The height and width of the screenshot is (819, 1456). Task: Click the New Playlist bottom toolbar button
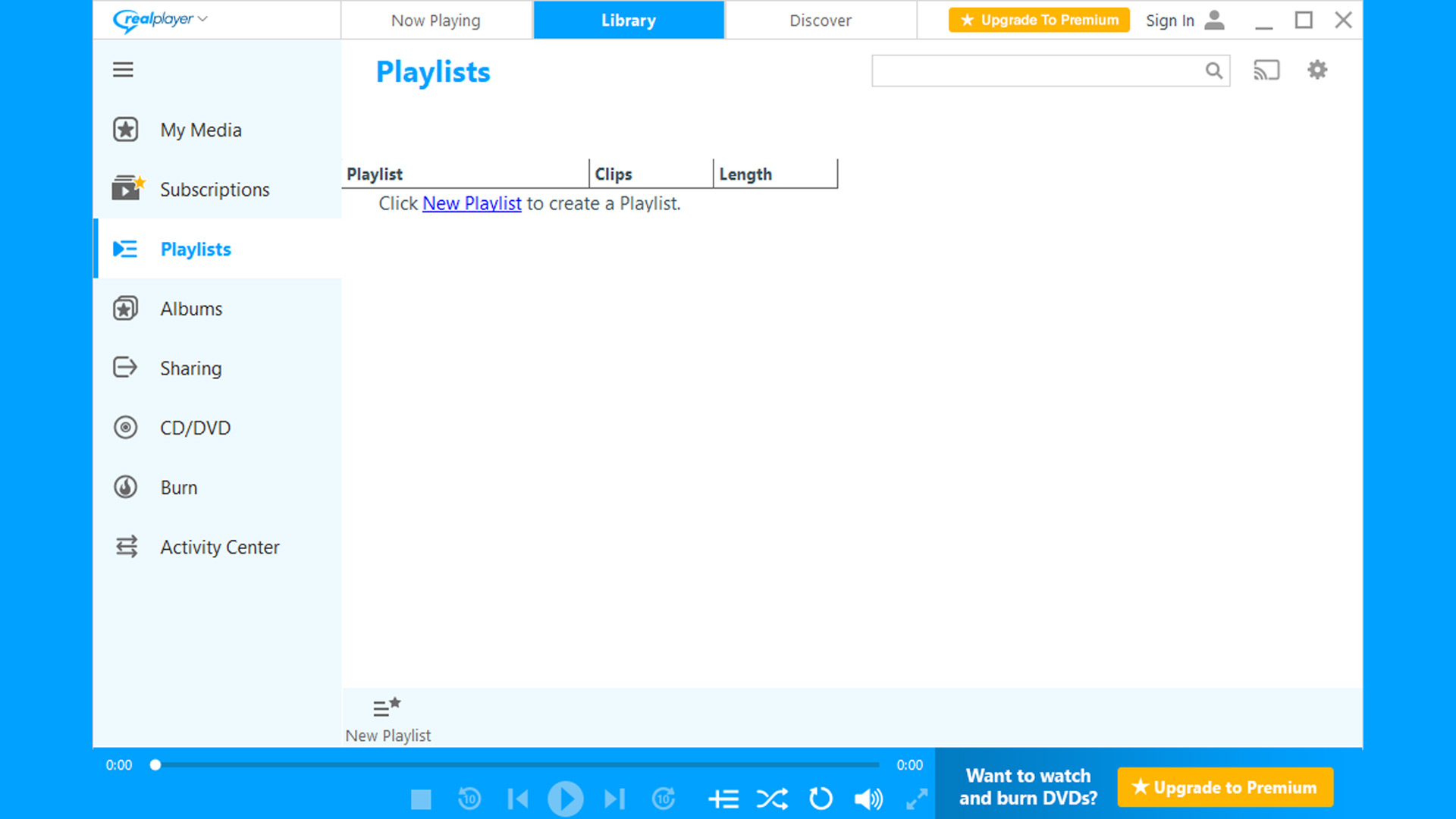click(388, 720)
